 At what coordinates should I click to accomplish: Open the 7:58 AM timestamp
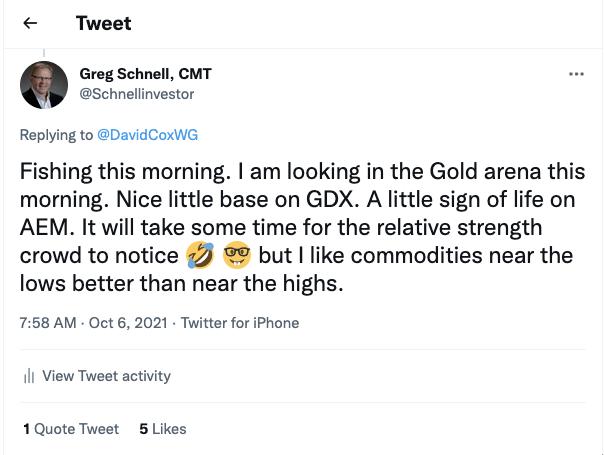[48, 323]
